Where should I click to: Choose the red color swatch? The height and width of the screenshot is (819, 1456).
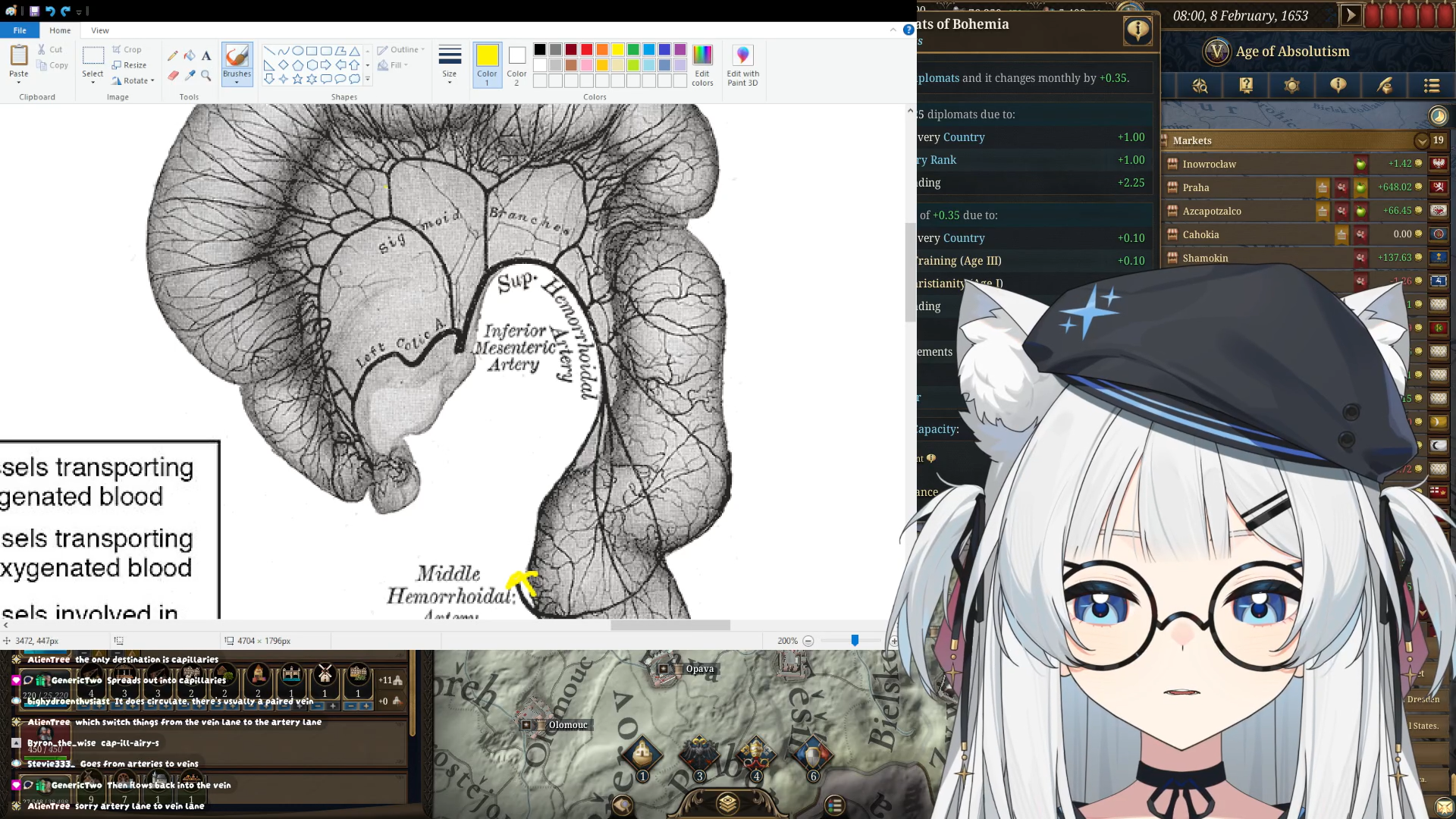click(586, 50)
